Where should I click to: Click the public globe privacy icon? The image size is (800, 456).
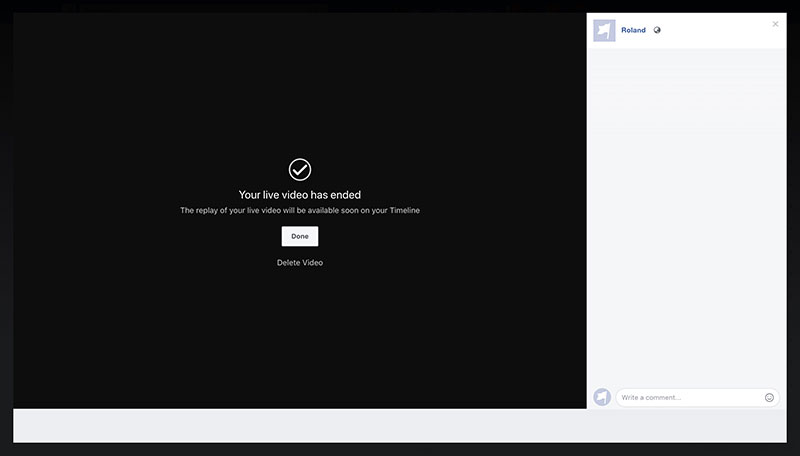(x=657, y=30)
